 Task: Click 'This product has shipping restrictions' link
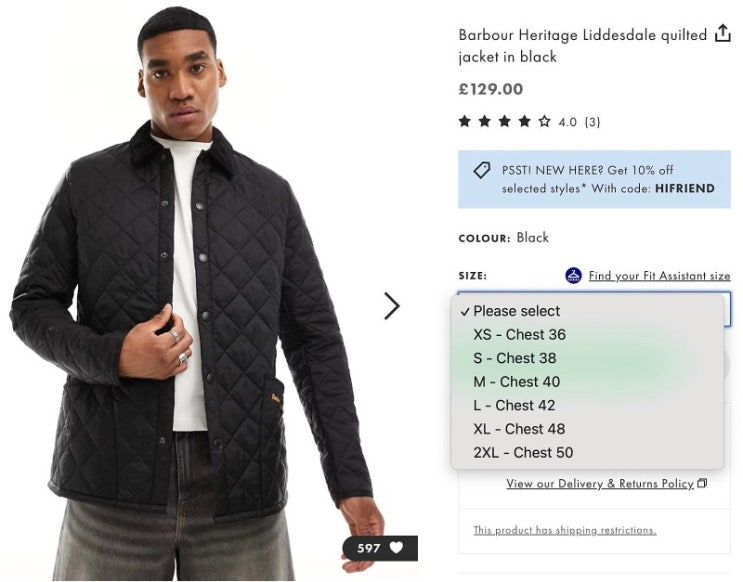(x=564, y=530)
